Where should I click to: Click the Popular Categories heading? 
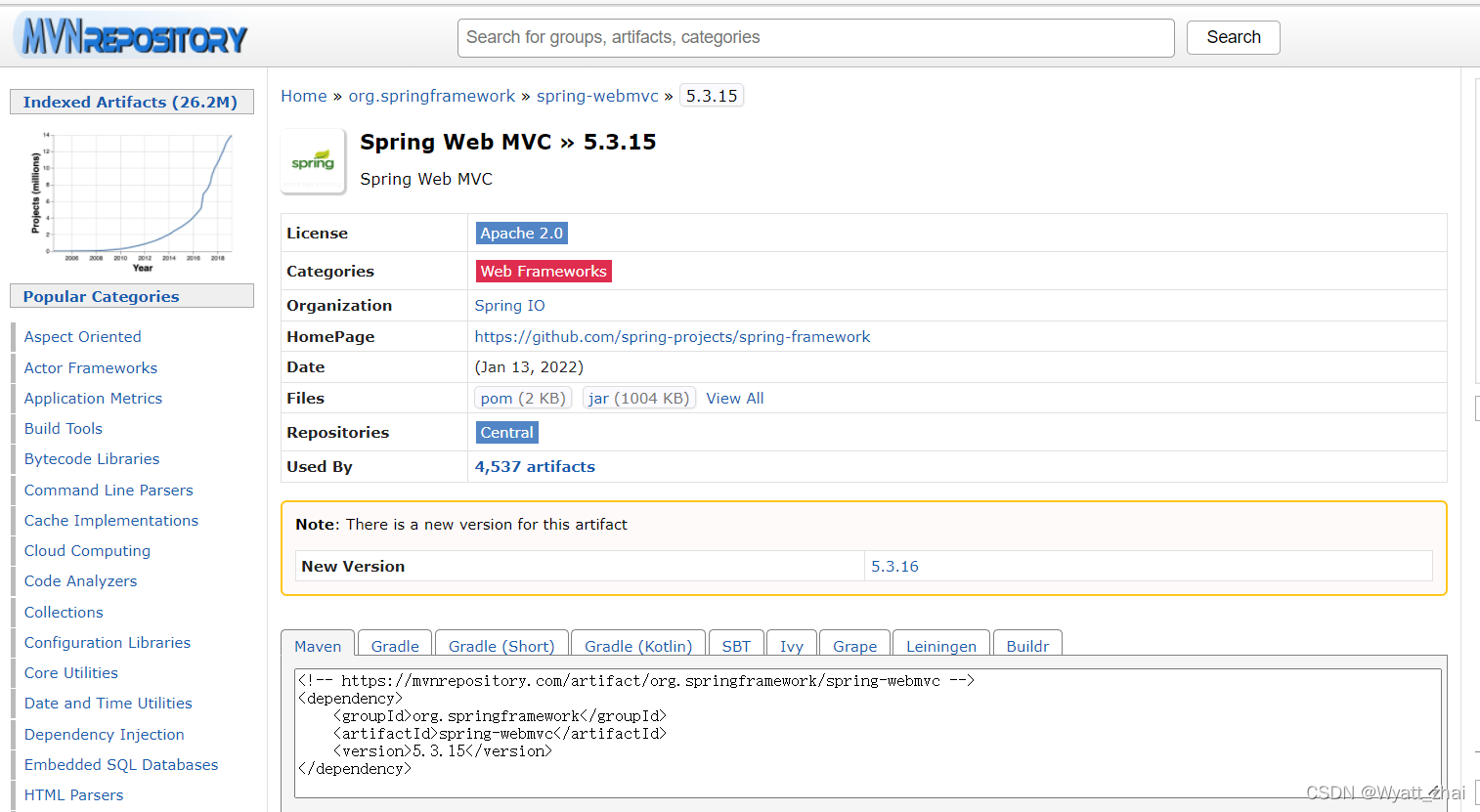pos(131,296)
